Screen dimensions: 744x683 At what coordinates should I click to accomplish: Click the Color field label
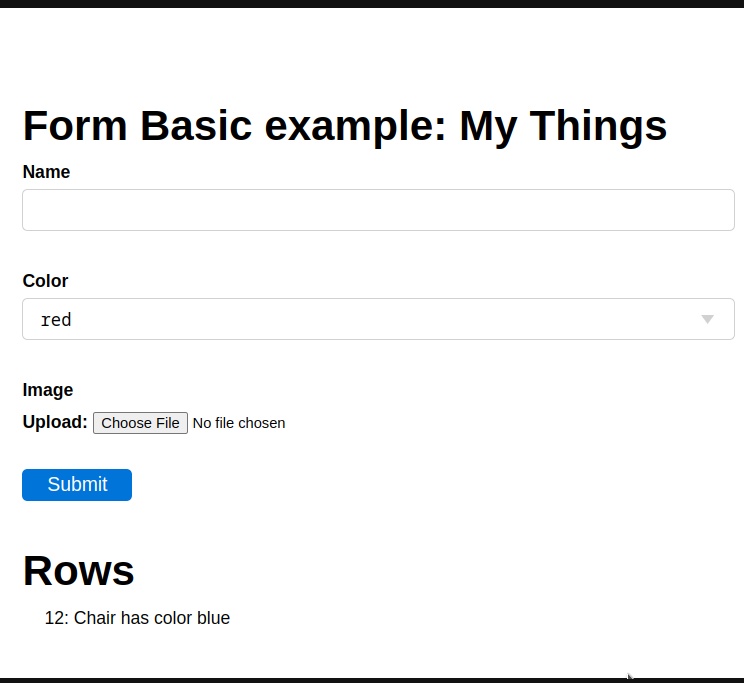point(45,281)
